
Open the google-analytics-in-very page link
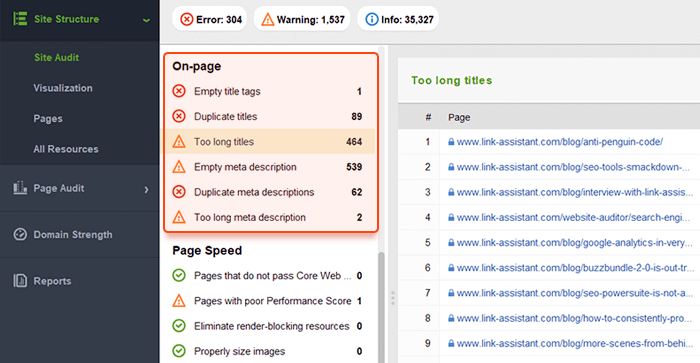[x=575, y=242]
